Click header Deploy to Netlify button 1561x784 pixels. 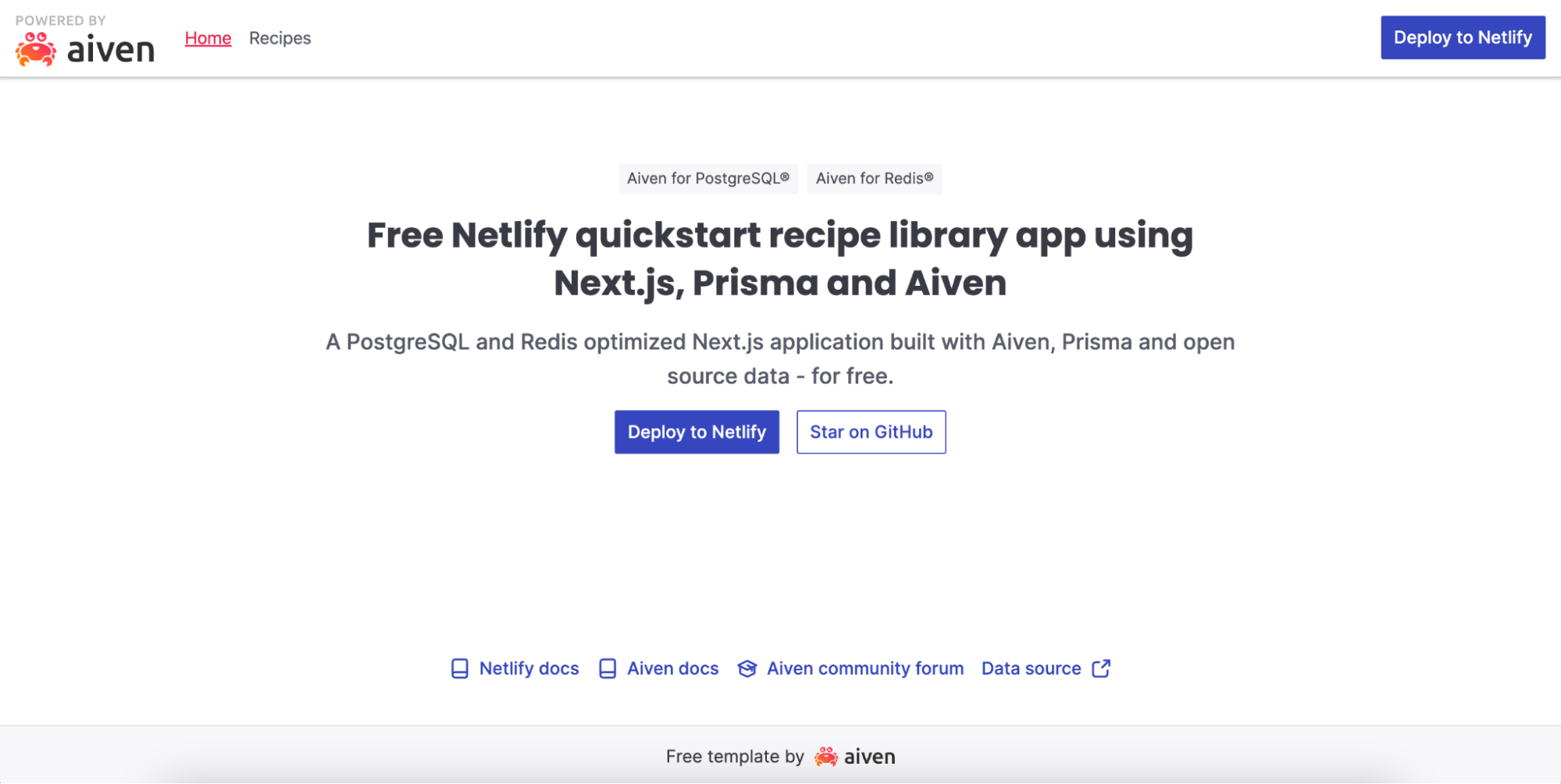point(1463,37)
